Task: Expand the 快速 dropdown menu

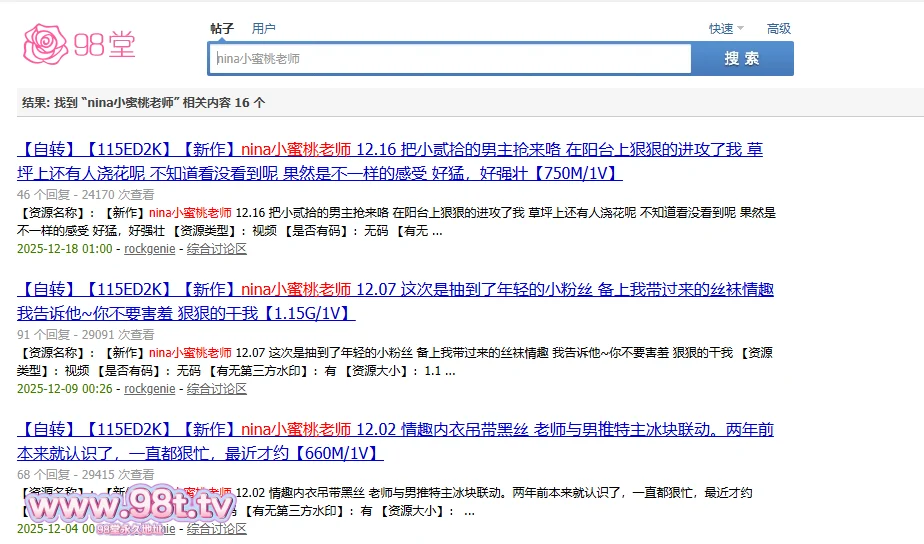Action: click(x=721, y=29)
